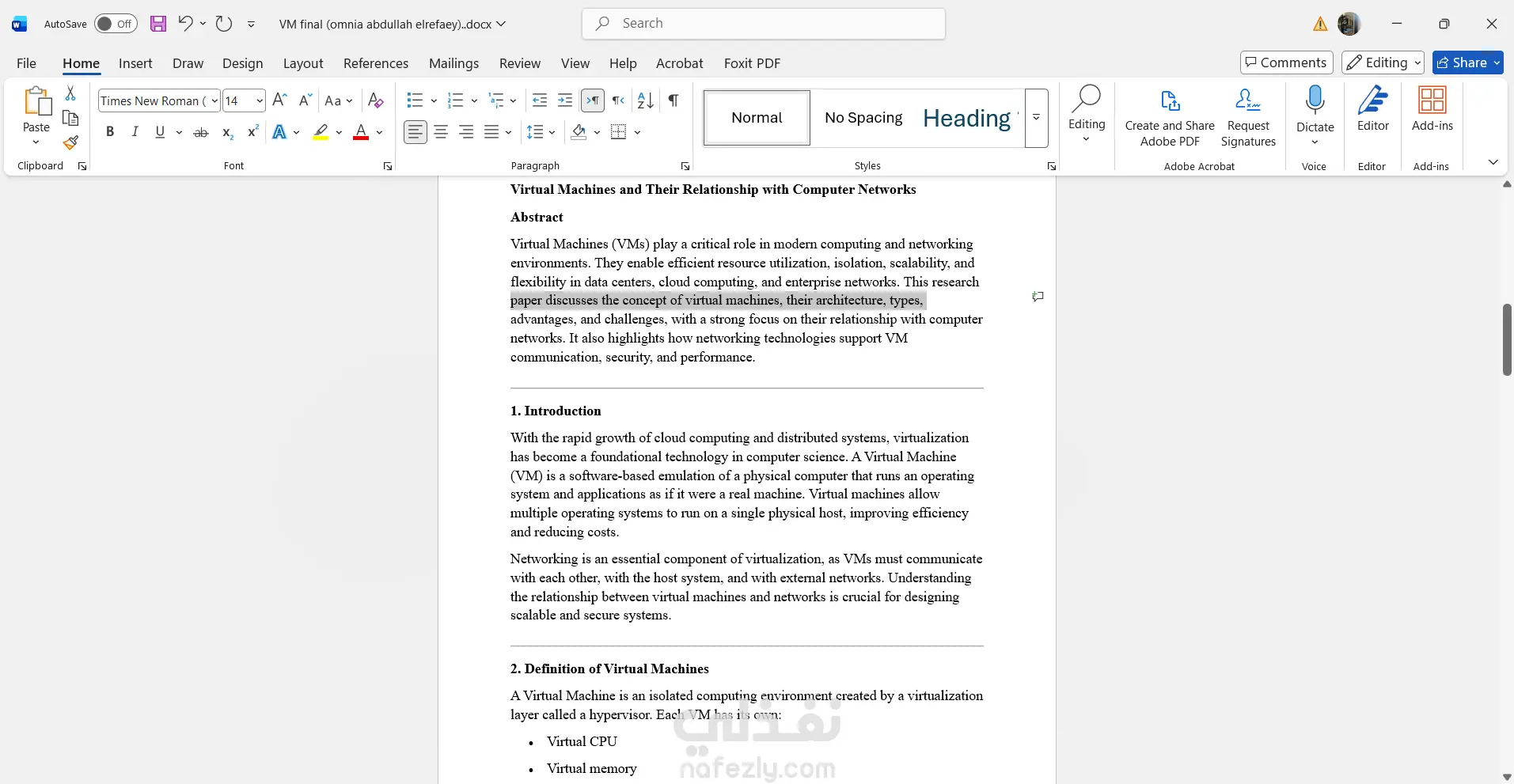Image resolution: width=1514 pixels, height=784 pixels.
Task: Increase paragraph indent
Action: pyautogui.click(x=565, y=100)
